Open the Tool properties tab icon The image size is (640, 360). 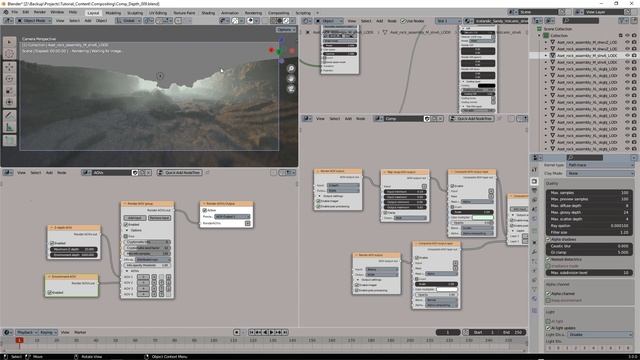coord(535,169)
